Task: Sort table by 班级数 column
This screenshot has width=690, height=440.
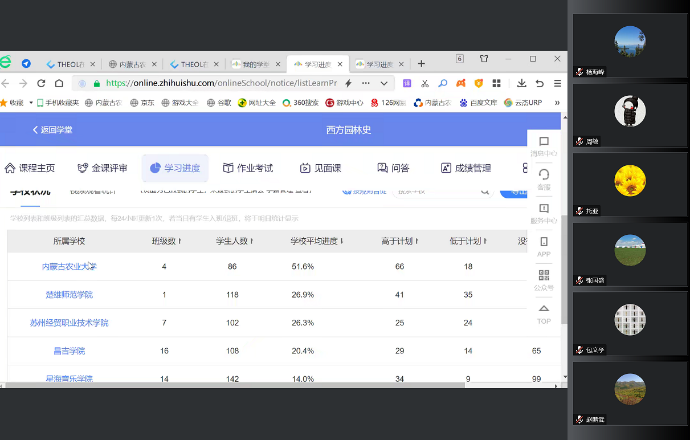Action: pos(166,241)
